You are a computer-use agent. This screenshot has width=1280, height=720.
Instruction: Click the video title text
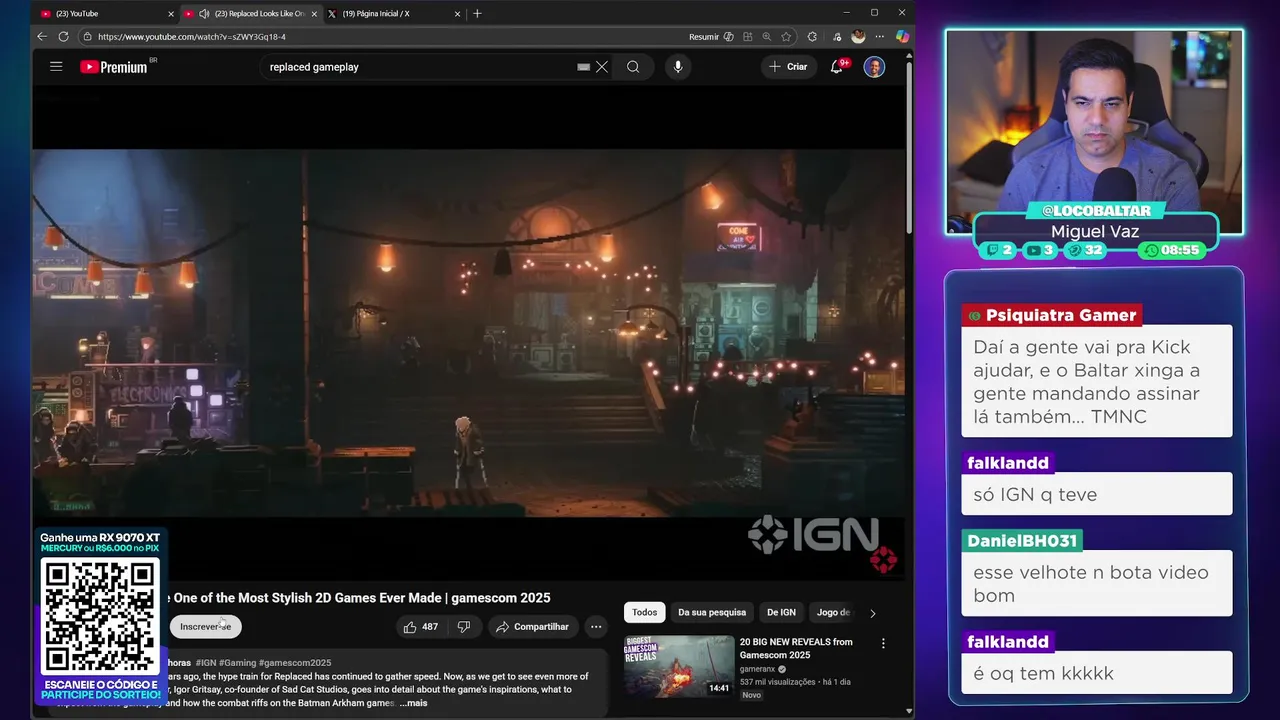(362, 598)
